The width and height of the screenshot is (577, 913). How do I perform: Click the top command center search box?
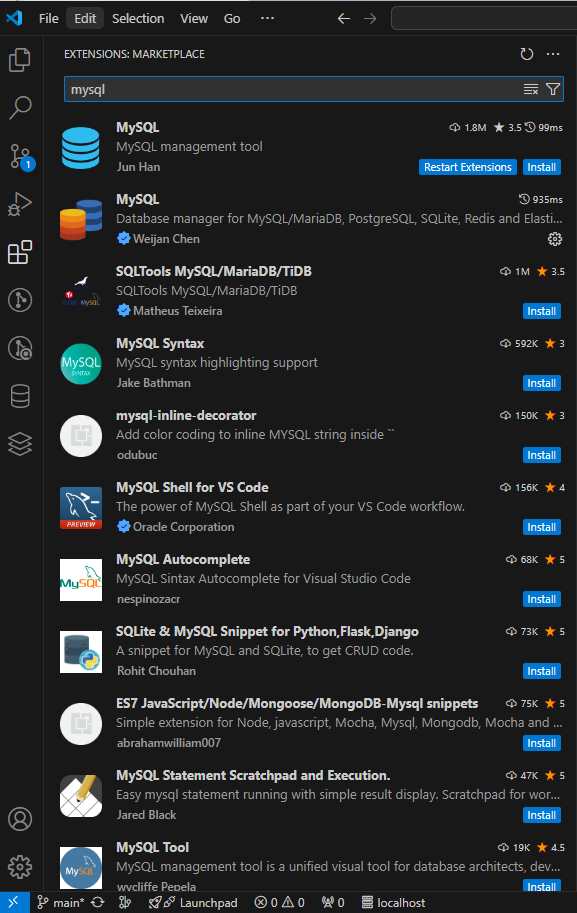[x=484, y=18]
